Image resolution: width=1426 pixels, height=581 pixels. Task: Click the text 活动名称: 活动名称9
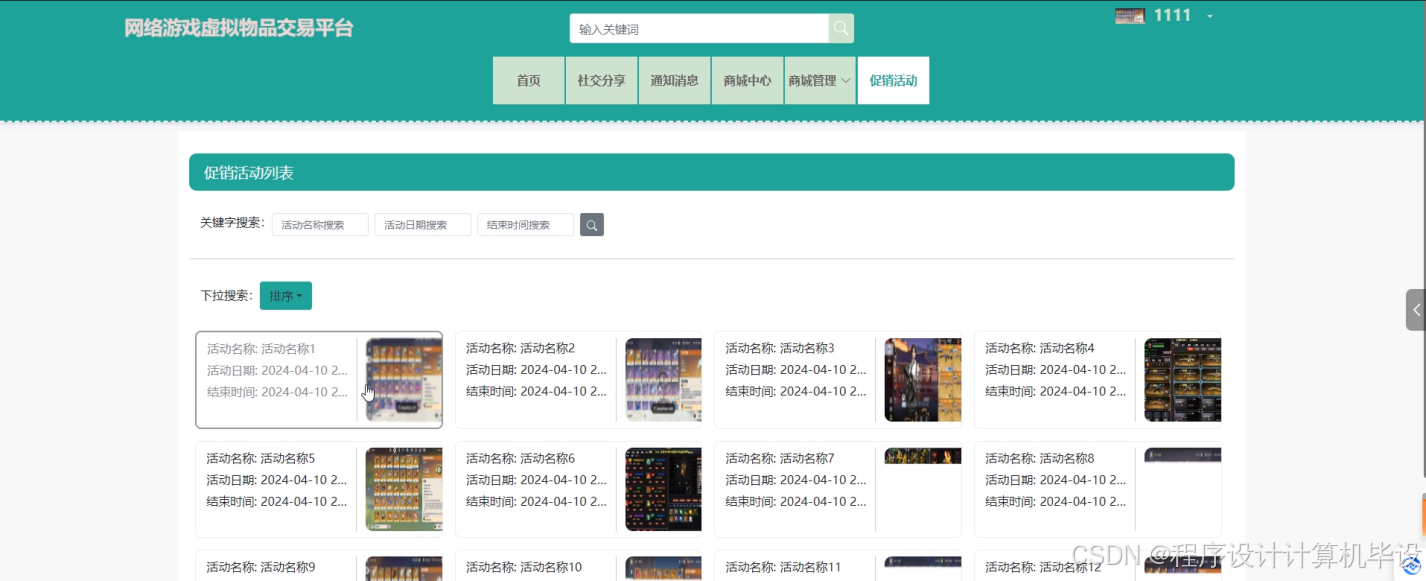coord(261,567)
